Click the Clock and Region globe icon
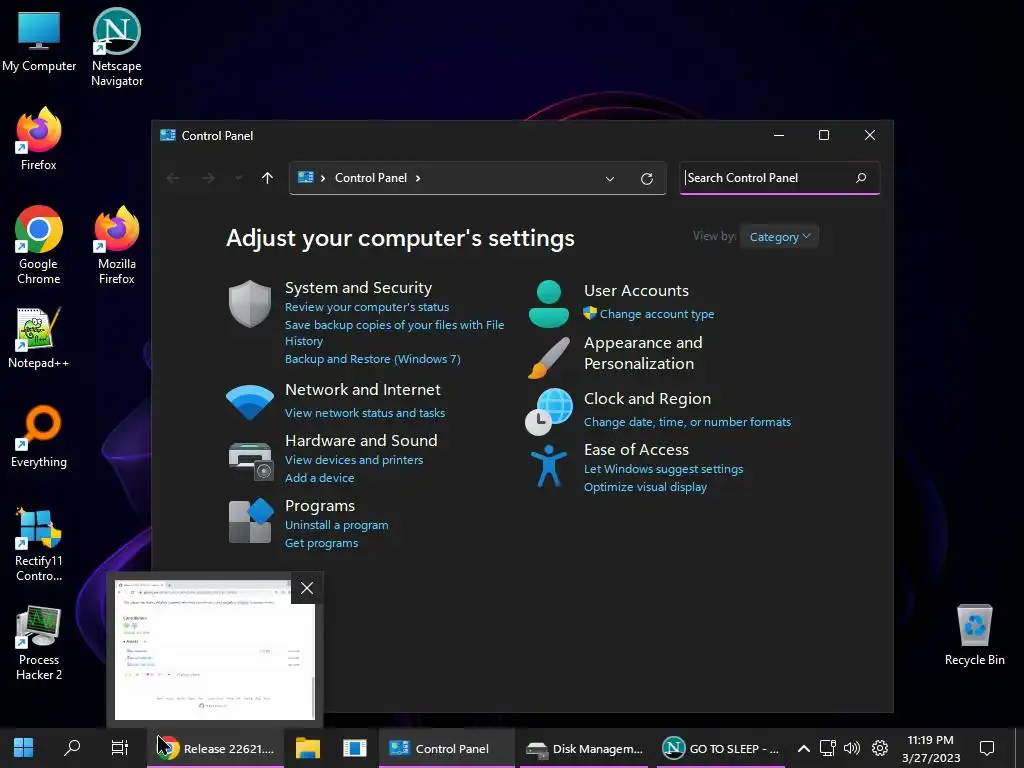This screenshot has width=1024, height=768. (x=549, y=411)
